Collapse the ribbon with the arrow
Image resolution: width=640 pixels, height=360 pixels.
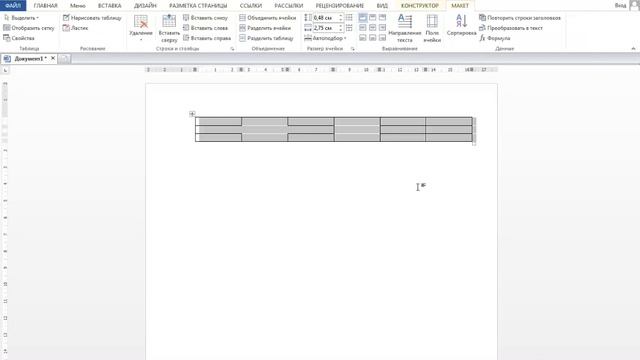pyautogui.click(x=633, y=49)
